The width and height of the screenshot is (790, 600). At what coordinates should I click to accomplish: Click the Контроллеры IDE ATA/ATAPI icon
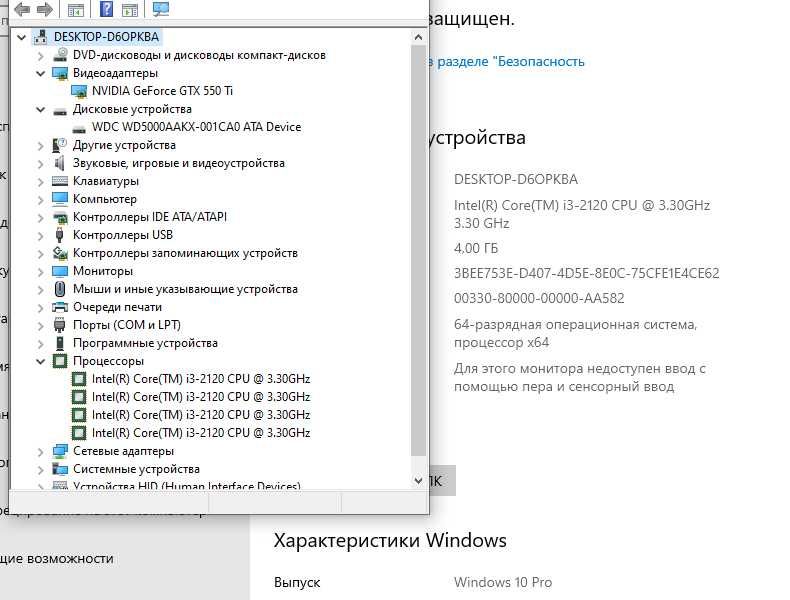60,217
